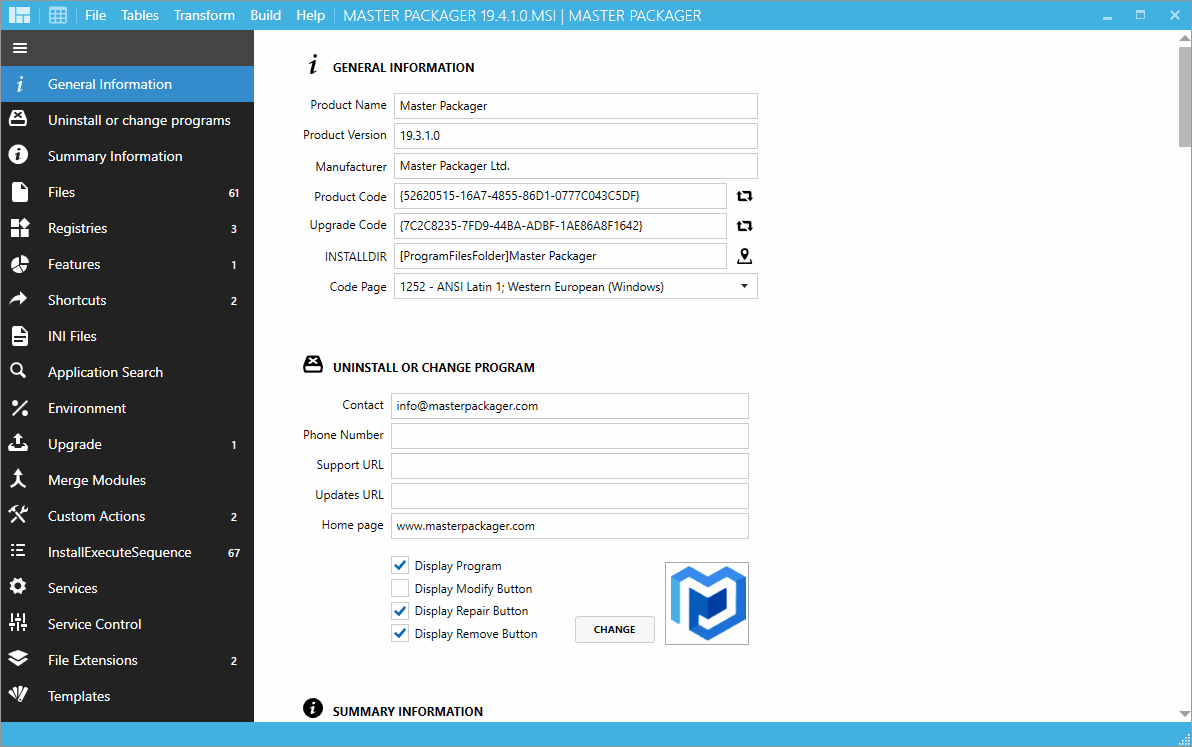
Task: Click the scrollbar down arrow
Action: pos(1184,714)
